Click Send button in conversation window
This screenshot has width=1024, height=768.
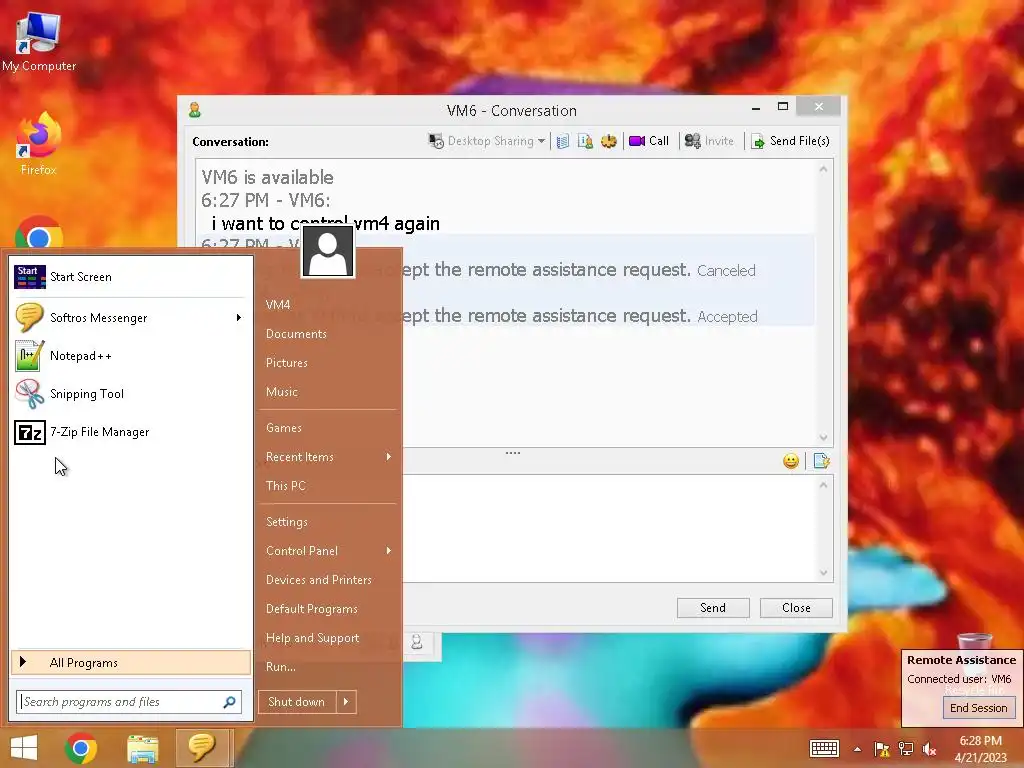click(x=713, y=607)
